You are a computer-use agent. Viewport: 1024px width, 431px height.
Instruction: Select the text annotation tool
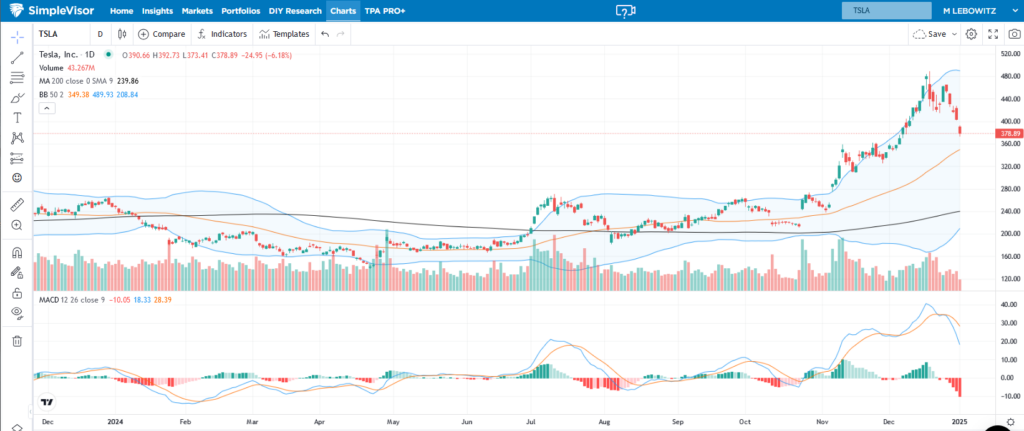tap(18, 118)
